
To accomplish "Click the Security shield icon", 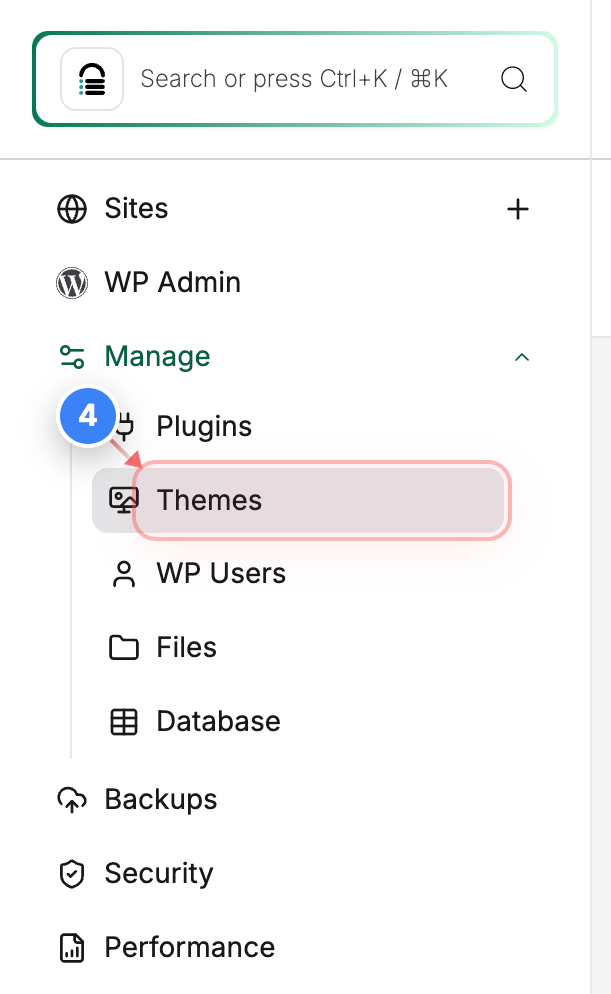I will (x=71, y=873).
